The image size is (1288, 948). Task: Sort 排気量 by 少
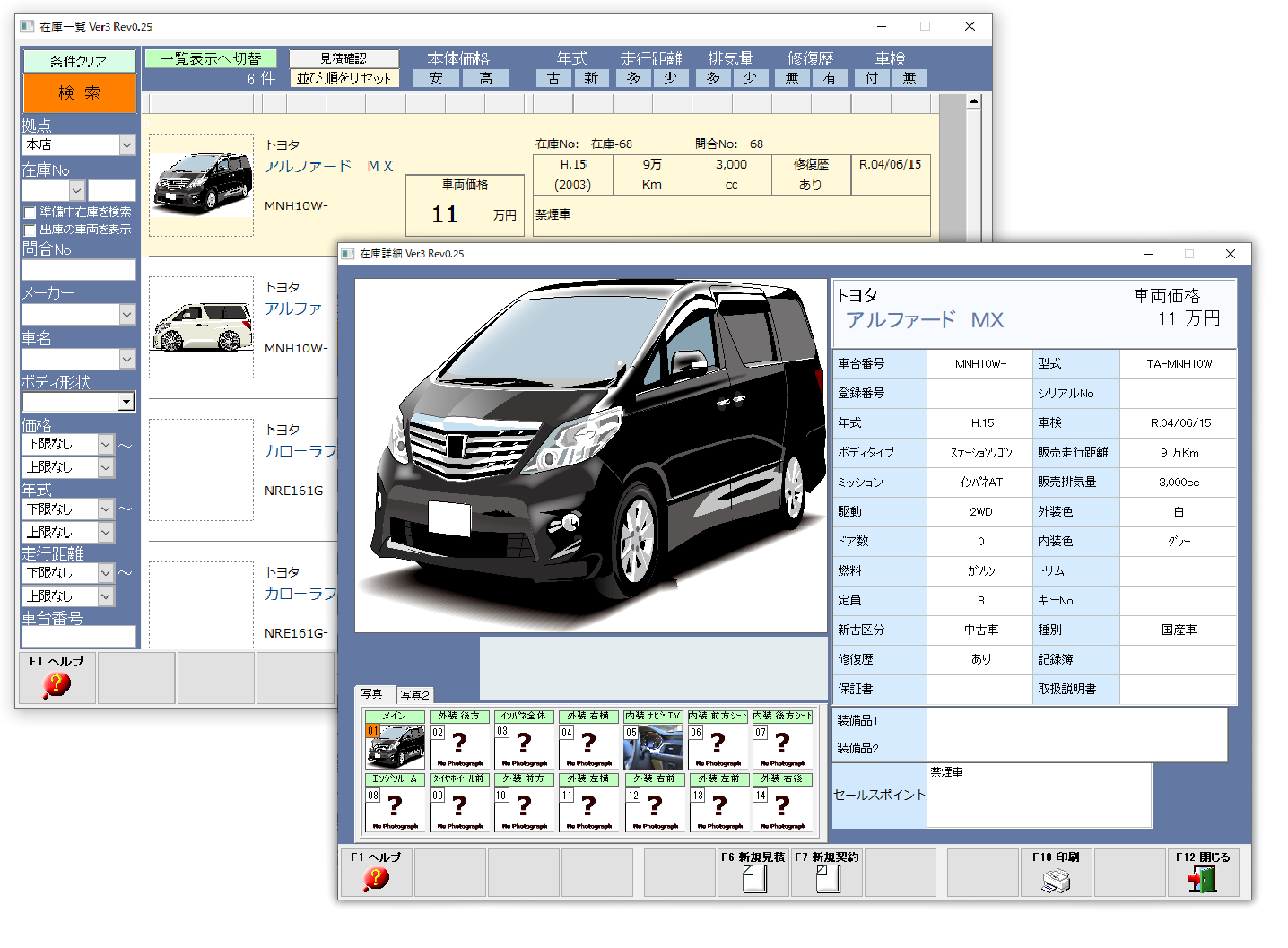tap(751, 79)
